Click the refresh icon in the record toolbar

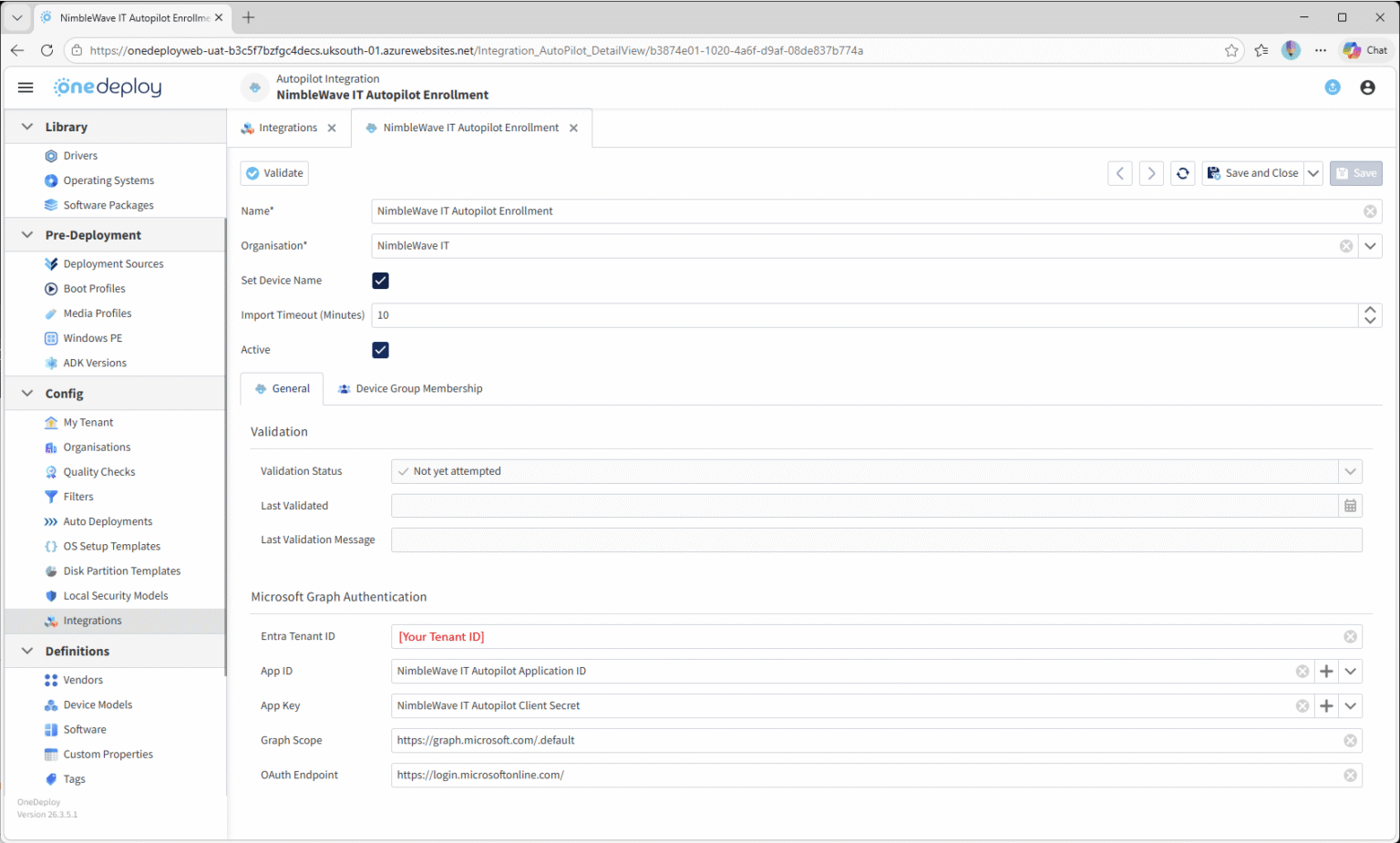pyautogui.click(x=1182, y=173)
